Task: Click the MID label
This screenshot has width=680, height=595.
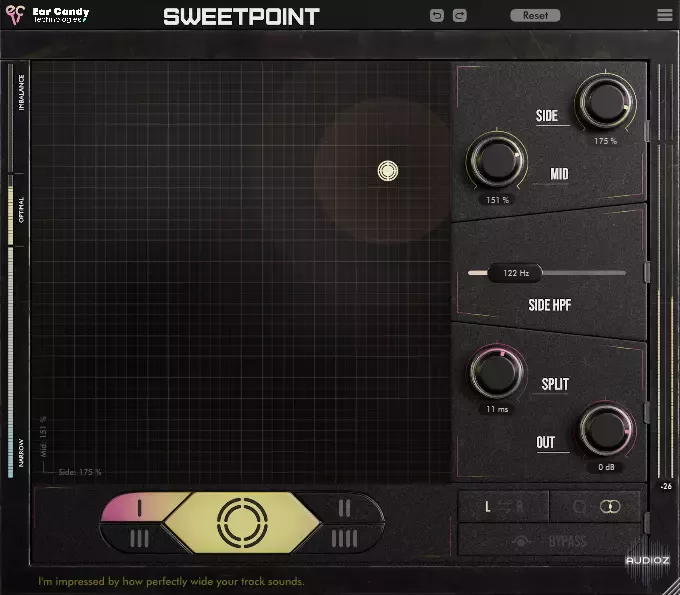Action: coord(559,174)
